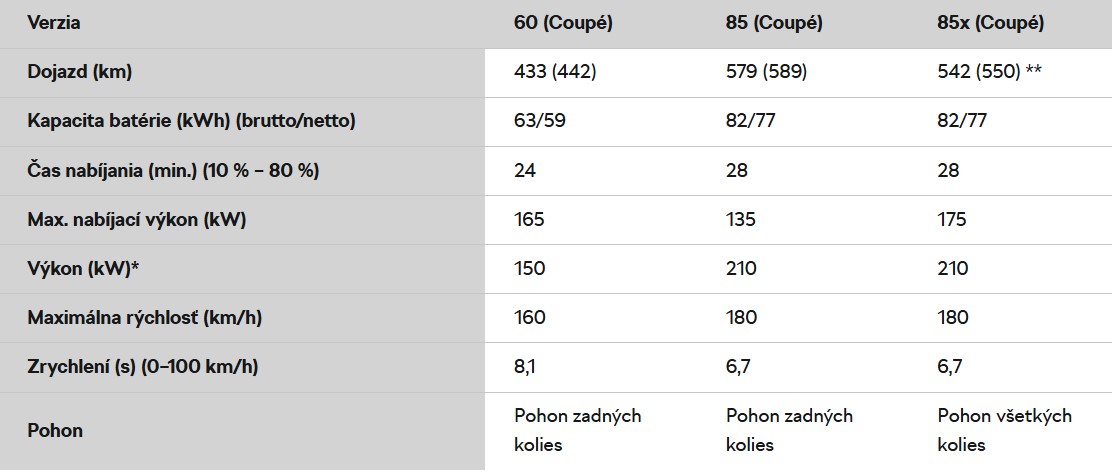
Task: Click the "Čas nabíjania (min.)" row label
Action: pos(173,170)
